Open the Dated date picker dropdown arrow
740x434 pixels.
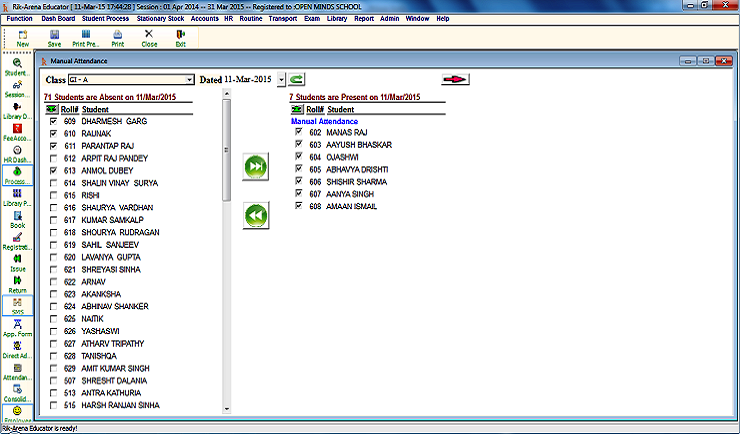(x=281, y=79)
